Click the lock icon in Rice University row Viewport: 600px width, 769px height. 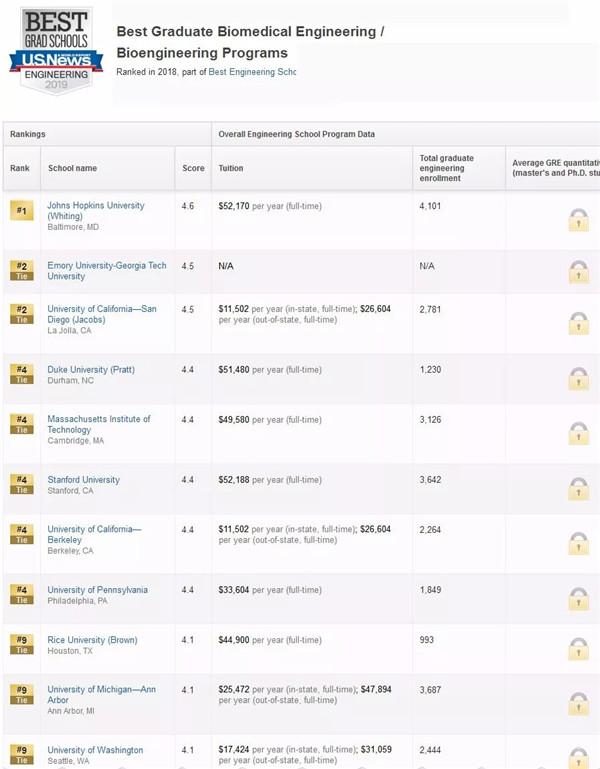(x=578, y=648)
